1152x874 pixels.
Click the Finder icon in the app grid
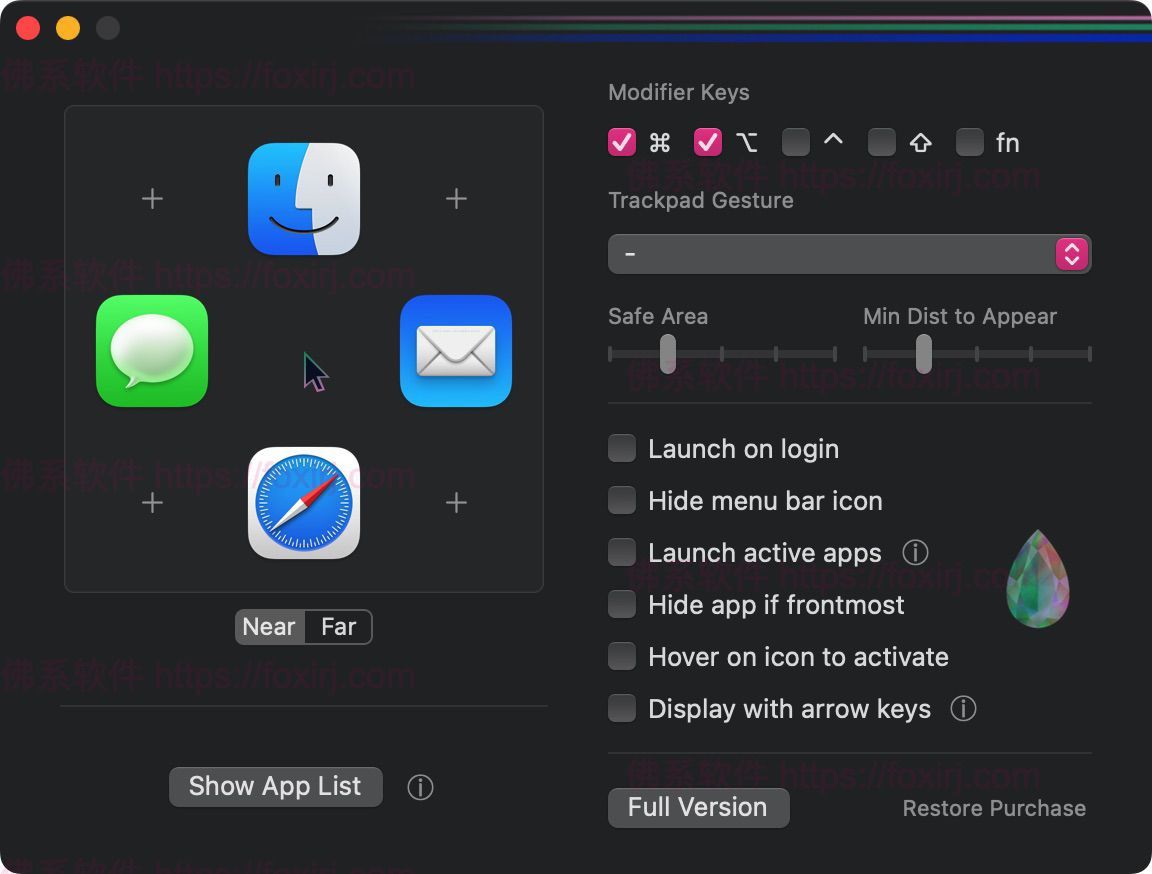point(304,199)
